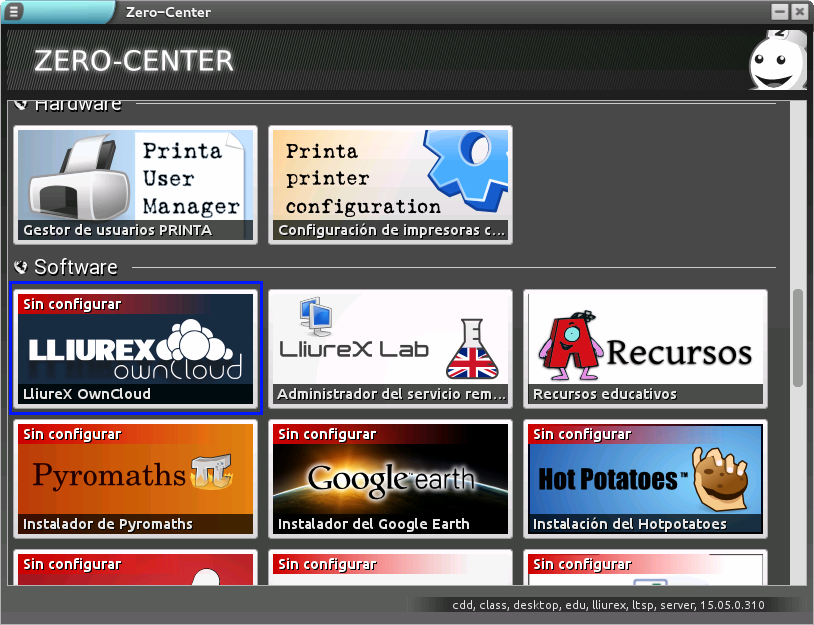Collapse the Software section header
The image size is (814, 625).
(x=21, y=268)
